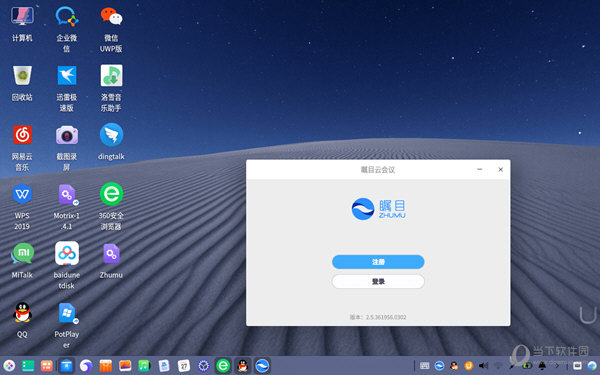Click the QQ icon in system tray
This screenshot has height=375, width=600.
(454, 366)
